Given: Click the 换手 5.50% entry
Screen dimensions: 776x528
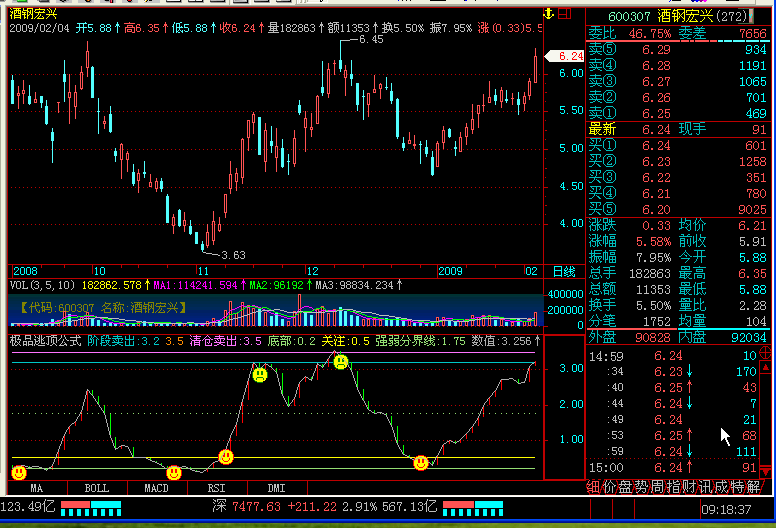Looking at the screenshot, I should click(x=630, y=305).
